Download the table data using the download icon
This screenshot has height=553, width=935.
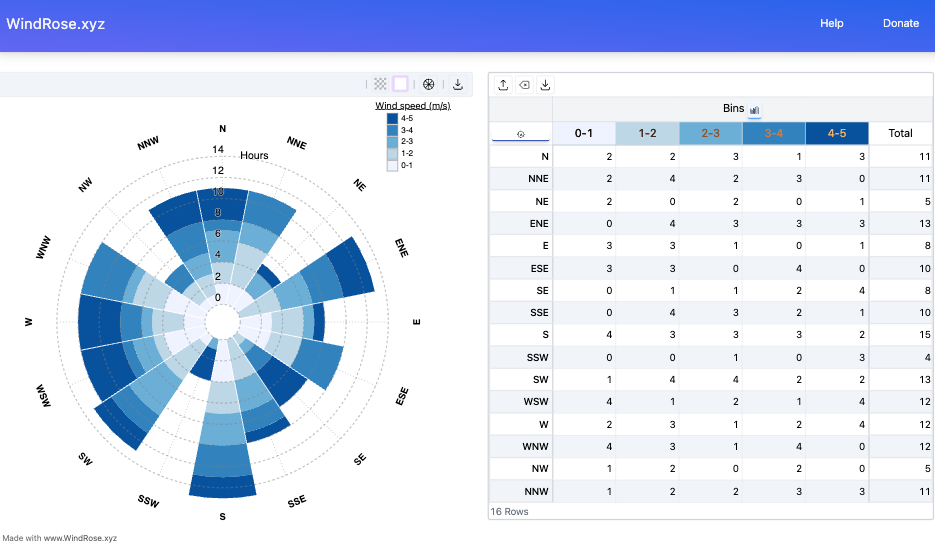(545, 85)
